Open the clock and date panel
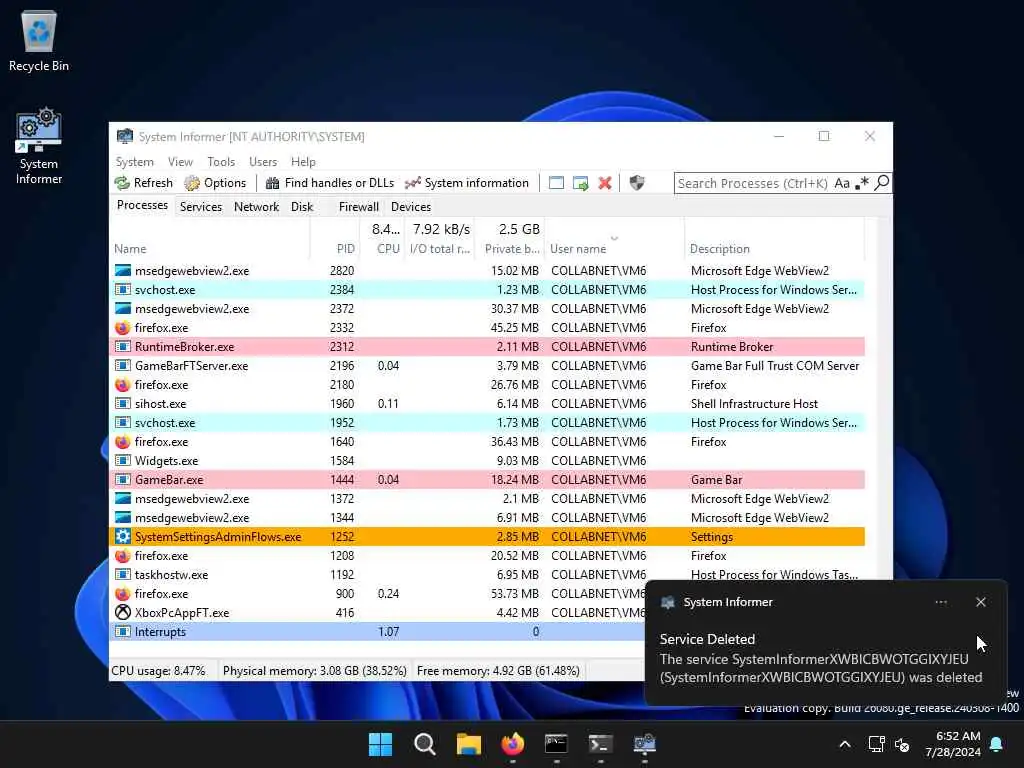 coord(952,744)
